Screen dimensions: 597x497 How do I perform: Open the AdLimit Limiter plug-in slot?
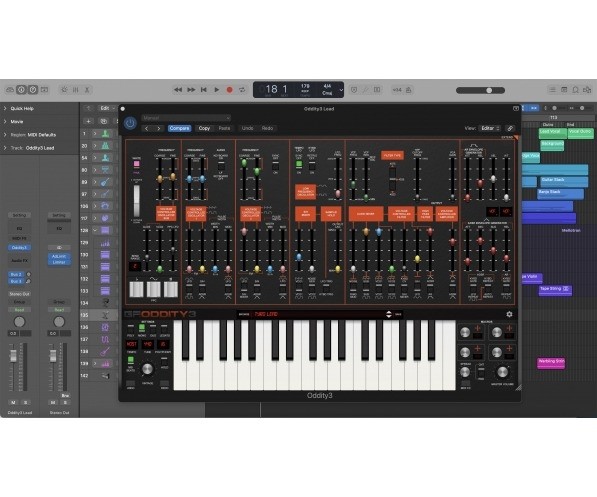tap(59, 259)
